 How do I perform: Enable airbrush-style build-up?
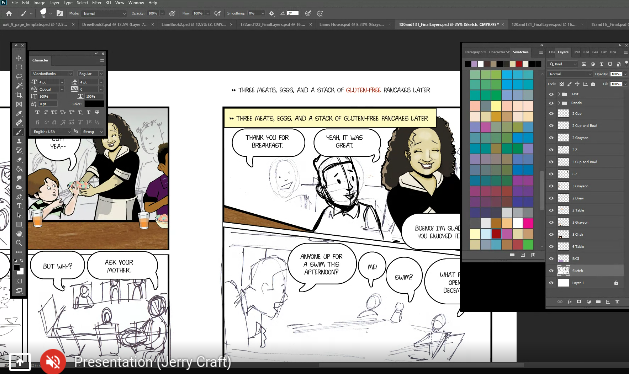pyautogui.click(x=217, y=13)
